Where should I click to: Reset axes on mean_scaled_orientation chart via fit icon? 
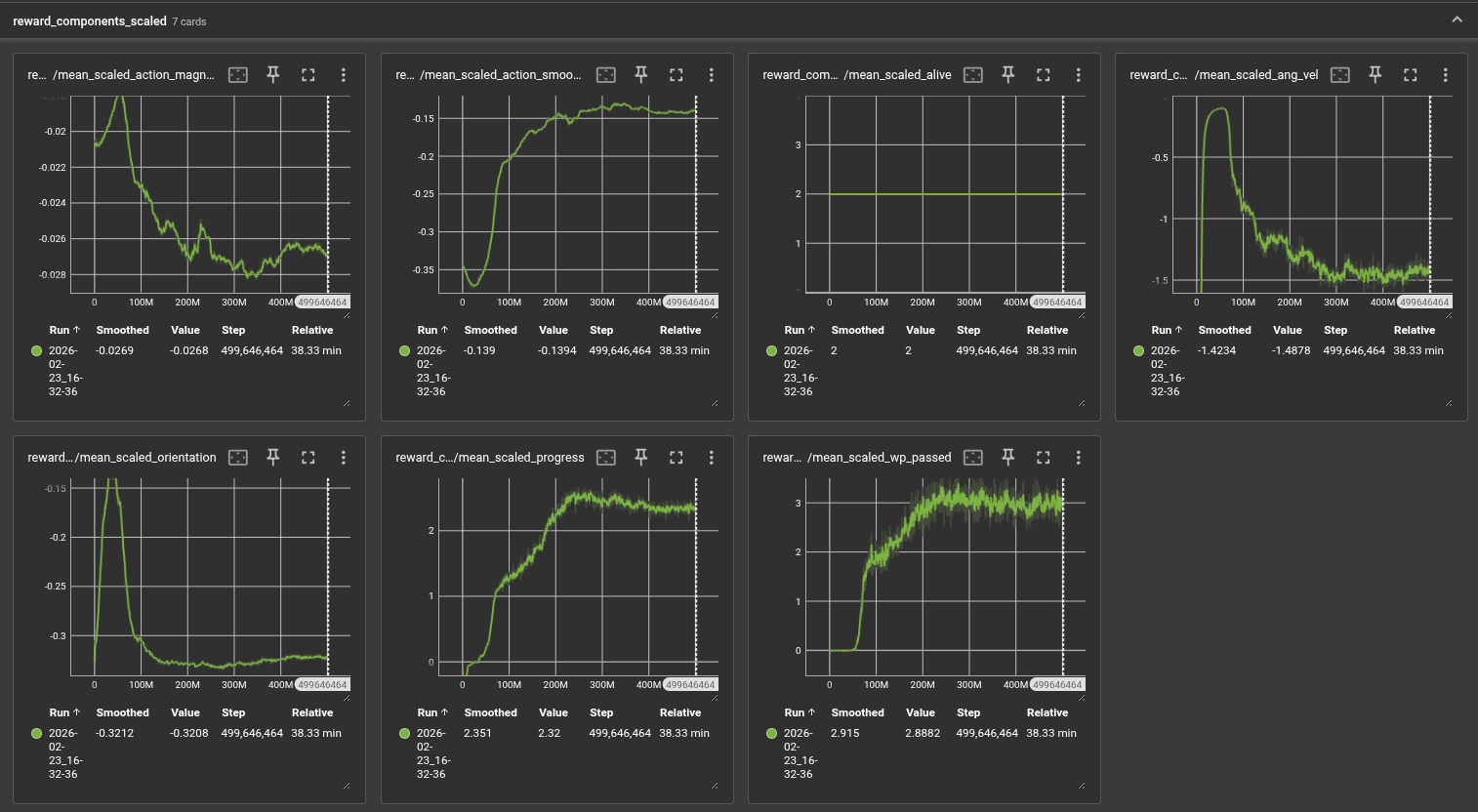(x=238, y=458)
